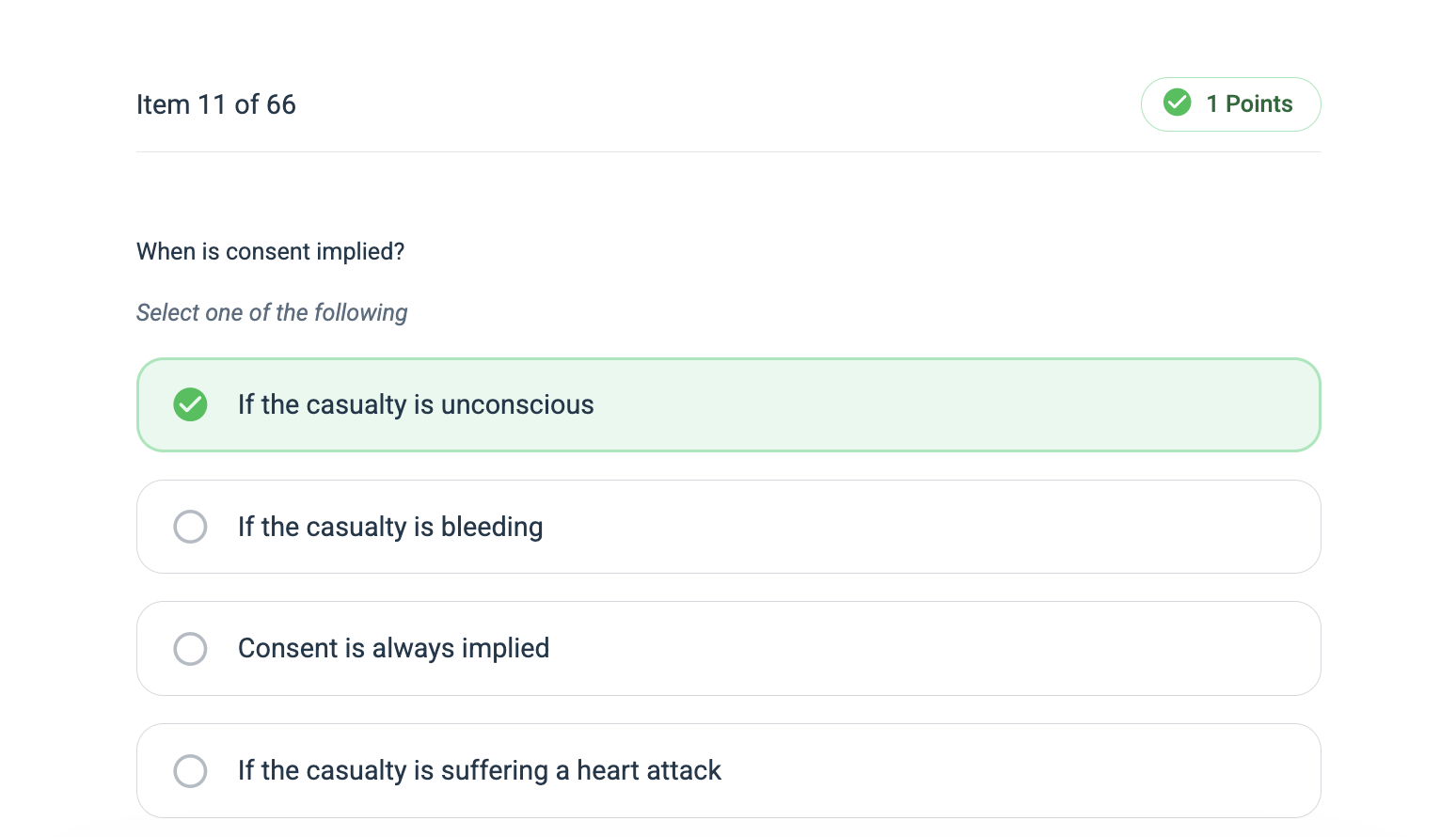This screenshot has height=837, width=1456.
Task: Click the "If the casualty is unconscious" answer text
Action: (x=416, y=404)
